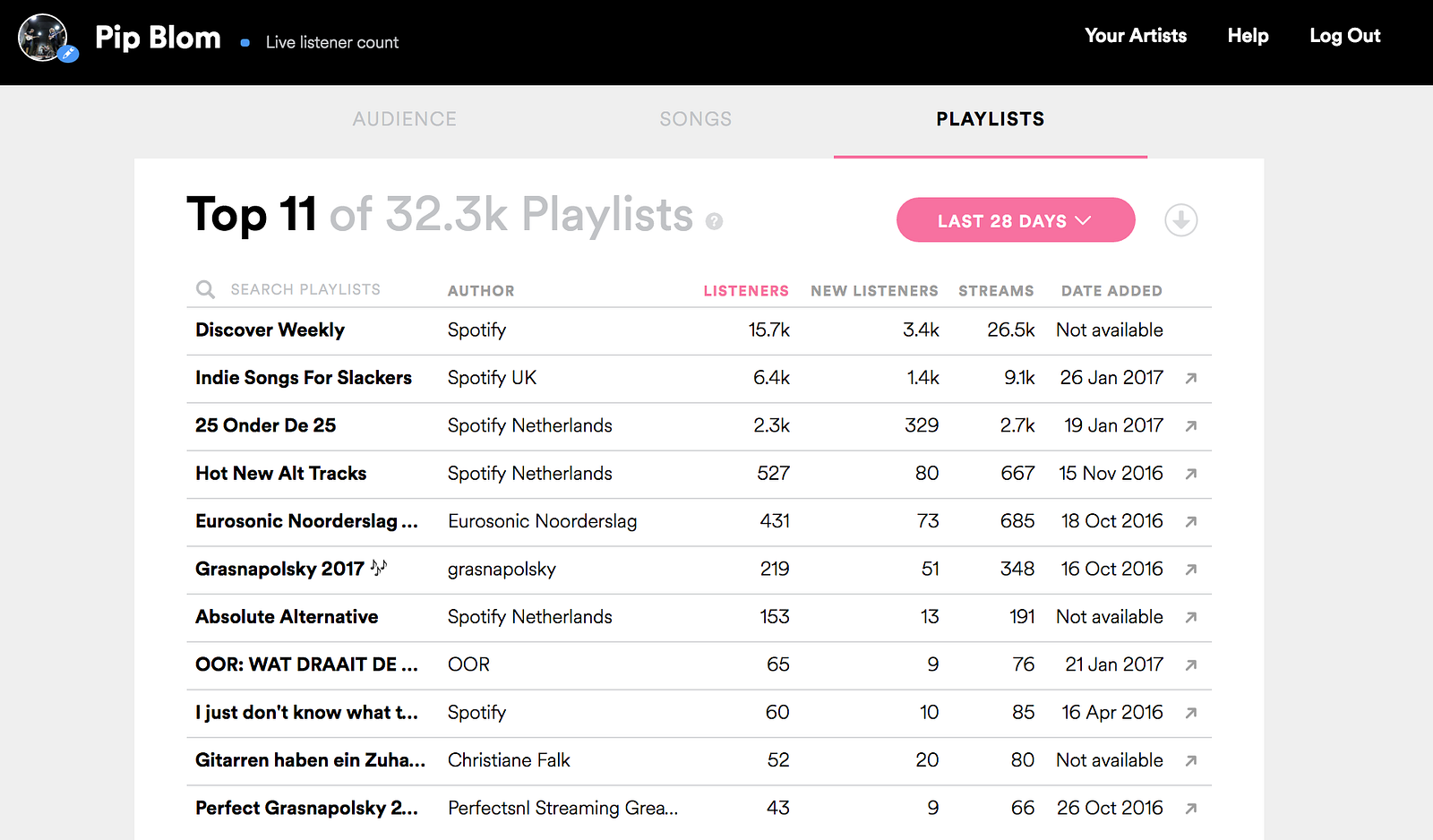The height and width of the screenshot is (840, 1433).
Task: Open Indie Songs For Slackers external link arrow
Action: point(1190,378)
